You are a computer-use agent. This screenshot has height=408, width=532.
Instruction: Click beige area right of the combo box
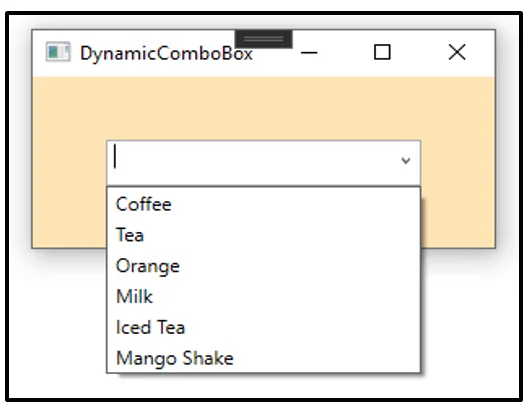tap(458, 163)
